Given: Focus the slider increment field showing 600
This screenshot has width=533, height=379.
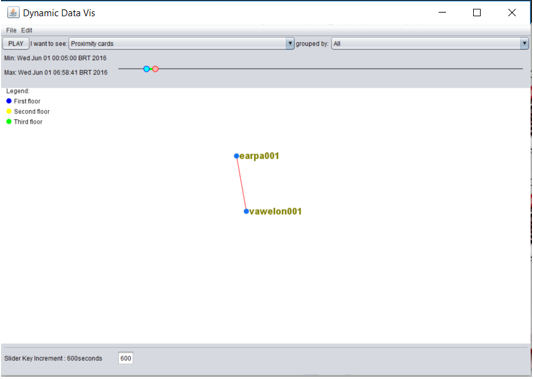Looking at the screenshot, I should click(x=126, y=358).
